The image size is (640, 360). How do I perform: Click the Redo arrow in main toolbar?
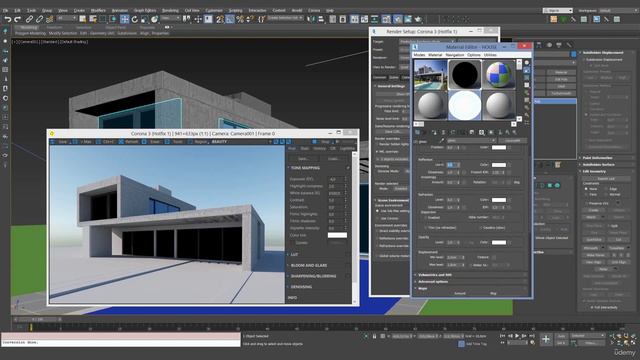17,19
